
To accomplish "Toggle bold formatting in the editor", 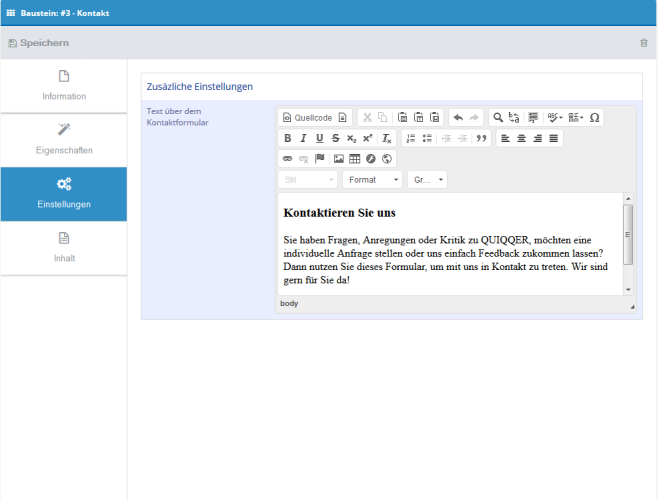I will coord(288,138).
